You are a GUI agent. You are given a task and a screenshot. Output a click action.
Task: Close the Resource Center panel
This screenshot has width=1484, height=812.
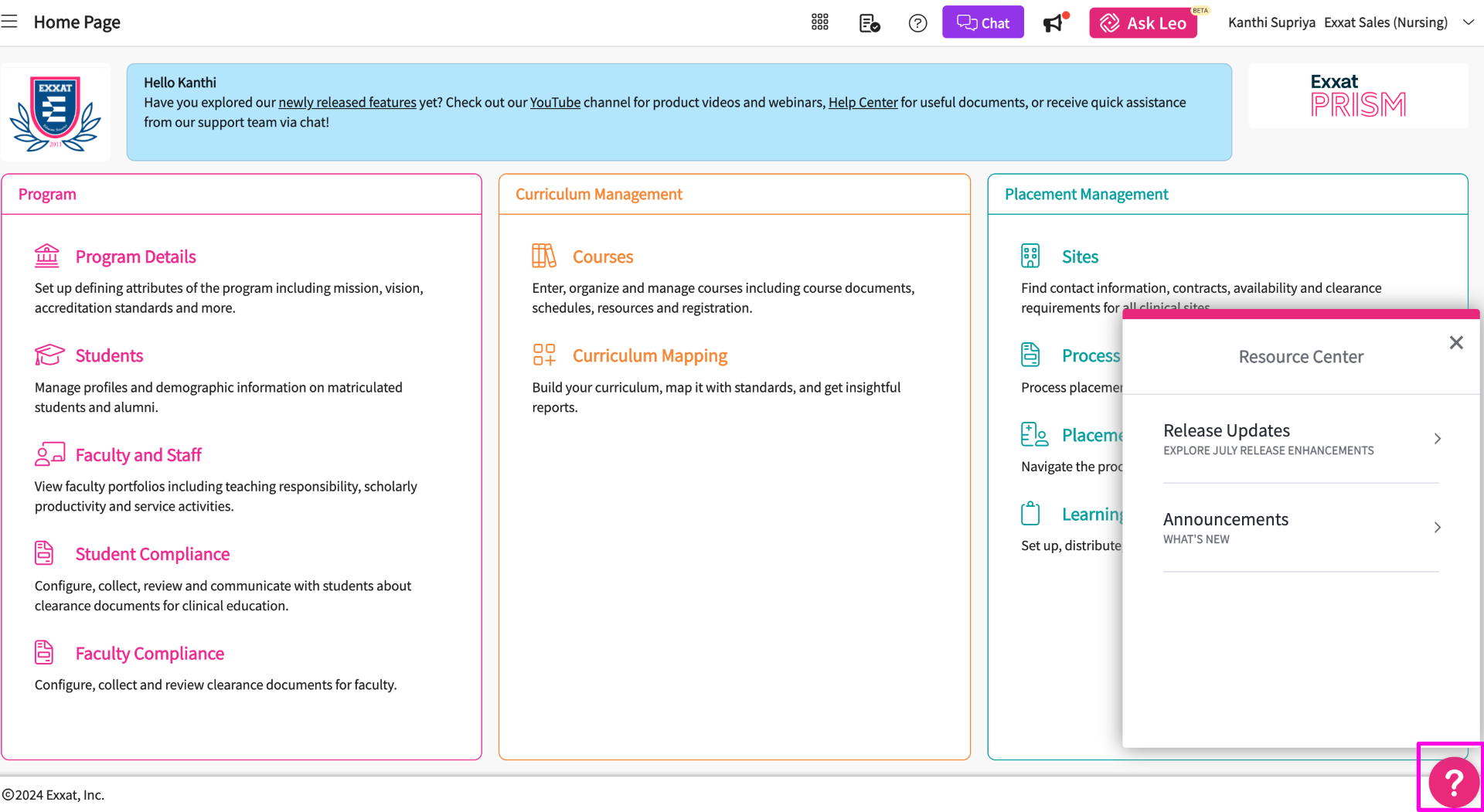pyautogui.click(x=1456, y=342)
